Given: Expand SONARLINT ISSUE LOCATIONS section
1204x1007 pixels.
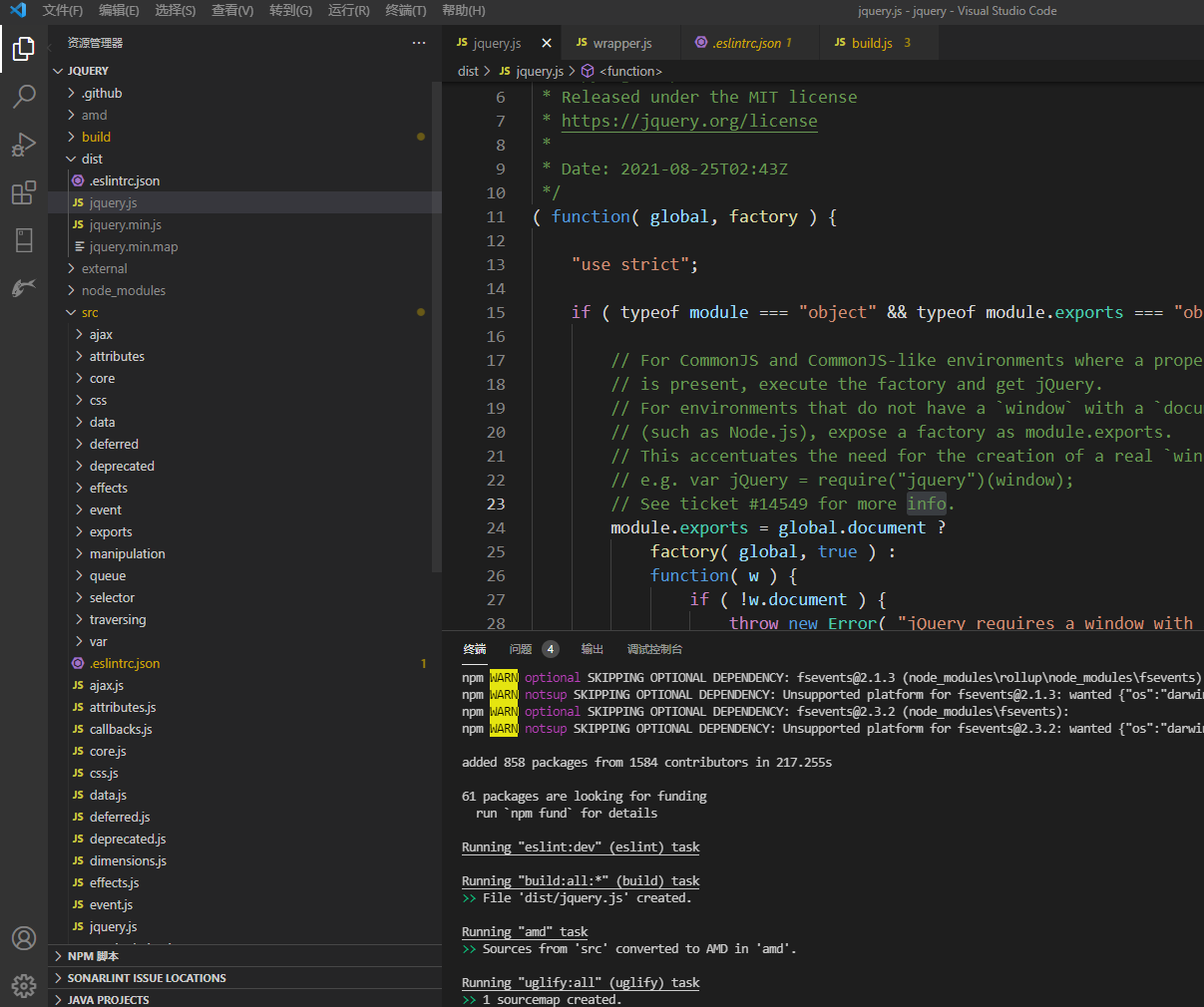Looking at the screenshot, I should click(244, 978).
